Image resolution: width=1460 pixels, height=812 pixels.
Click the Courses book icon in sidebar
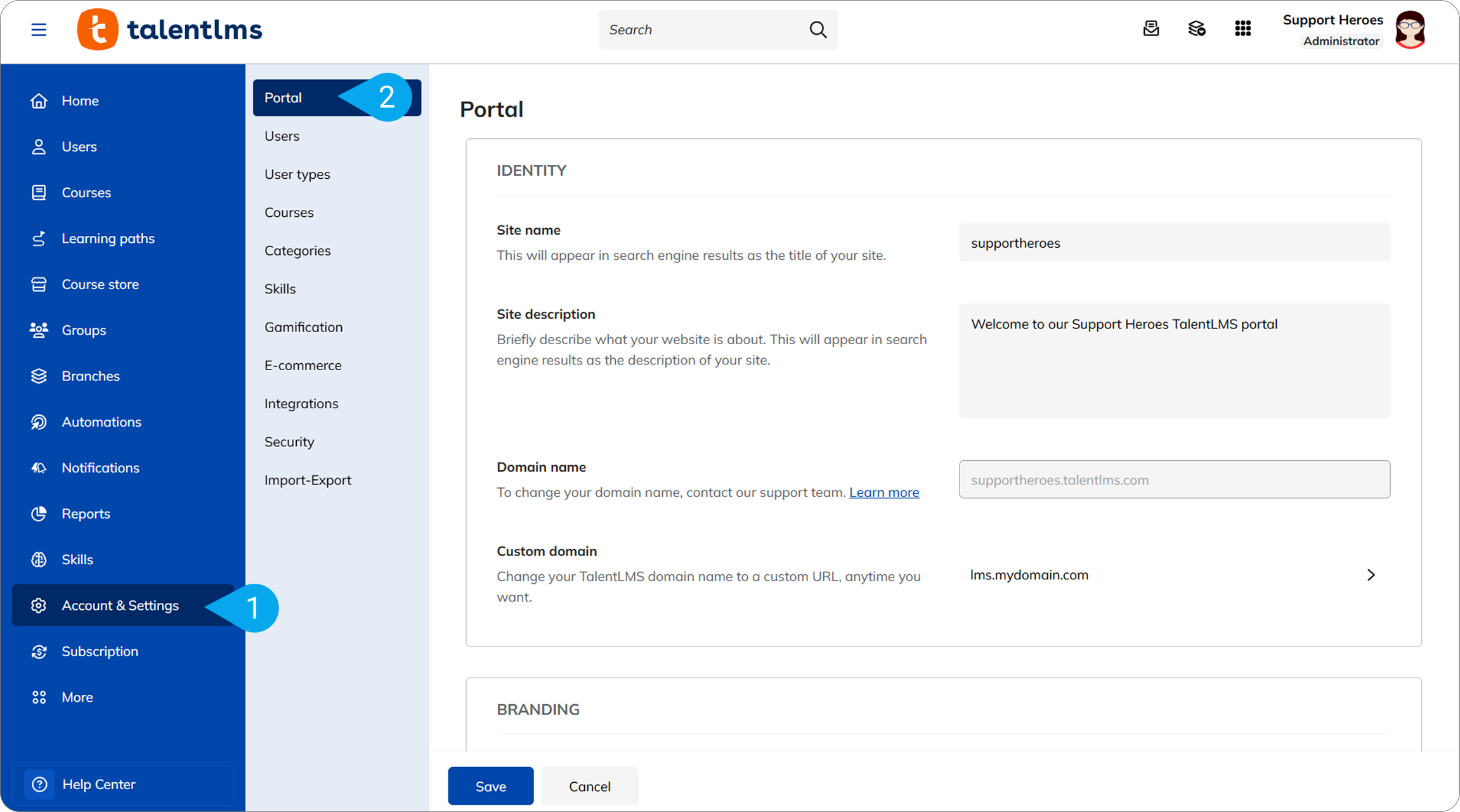[x=39, y=193]
